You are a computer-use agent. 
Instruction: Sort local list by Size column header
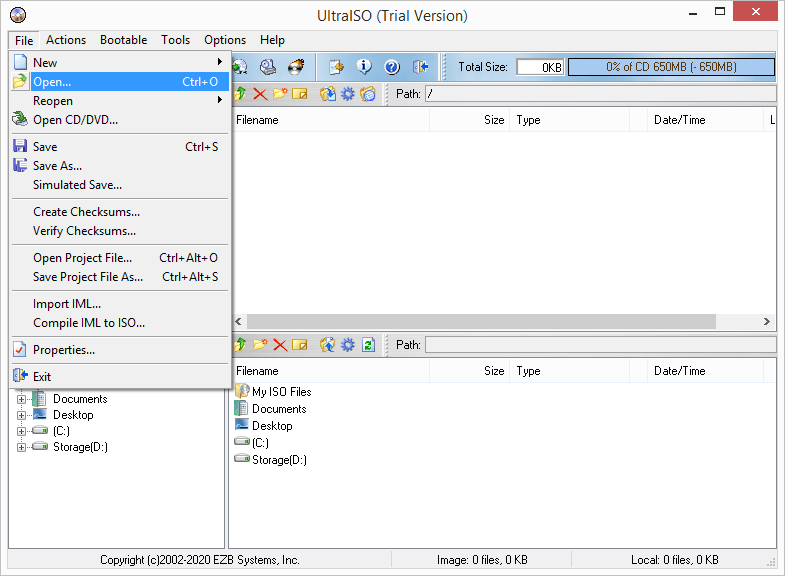point(469,371)
